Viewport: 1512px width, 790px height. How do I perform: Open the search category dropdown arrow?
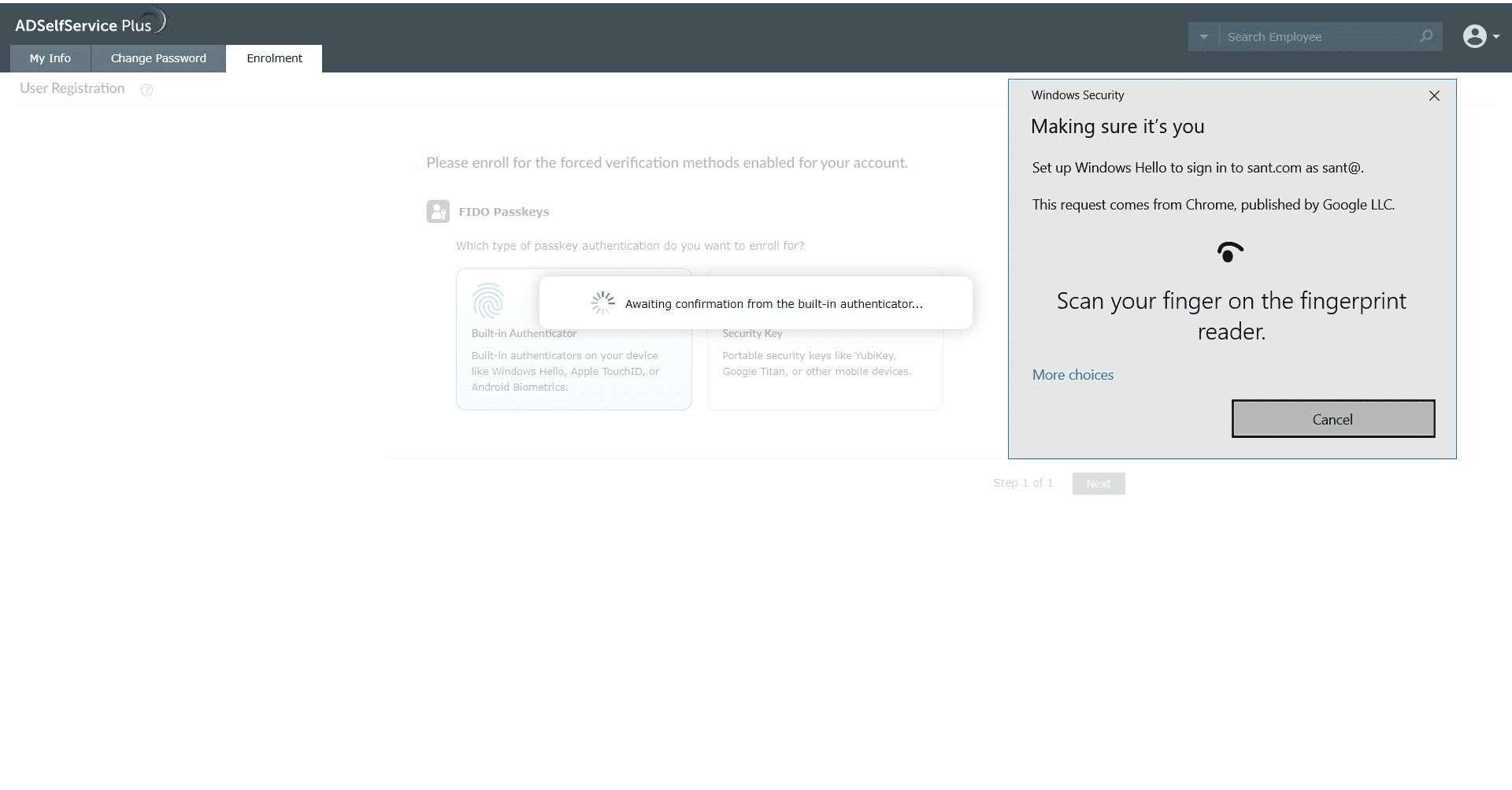coord(1203,36)
